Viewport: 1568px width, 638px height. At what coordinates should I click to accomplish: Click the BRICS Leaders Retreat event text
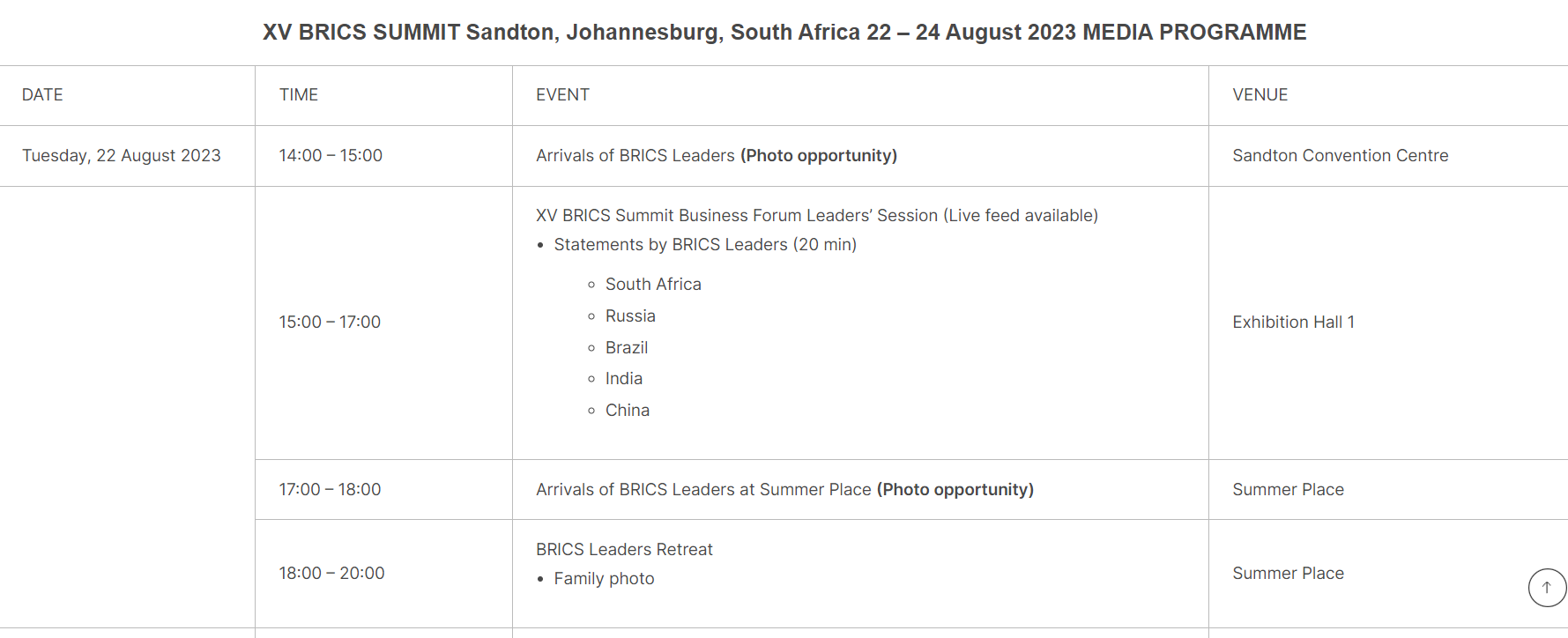624,550
